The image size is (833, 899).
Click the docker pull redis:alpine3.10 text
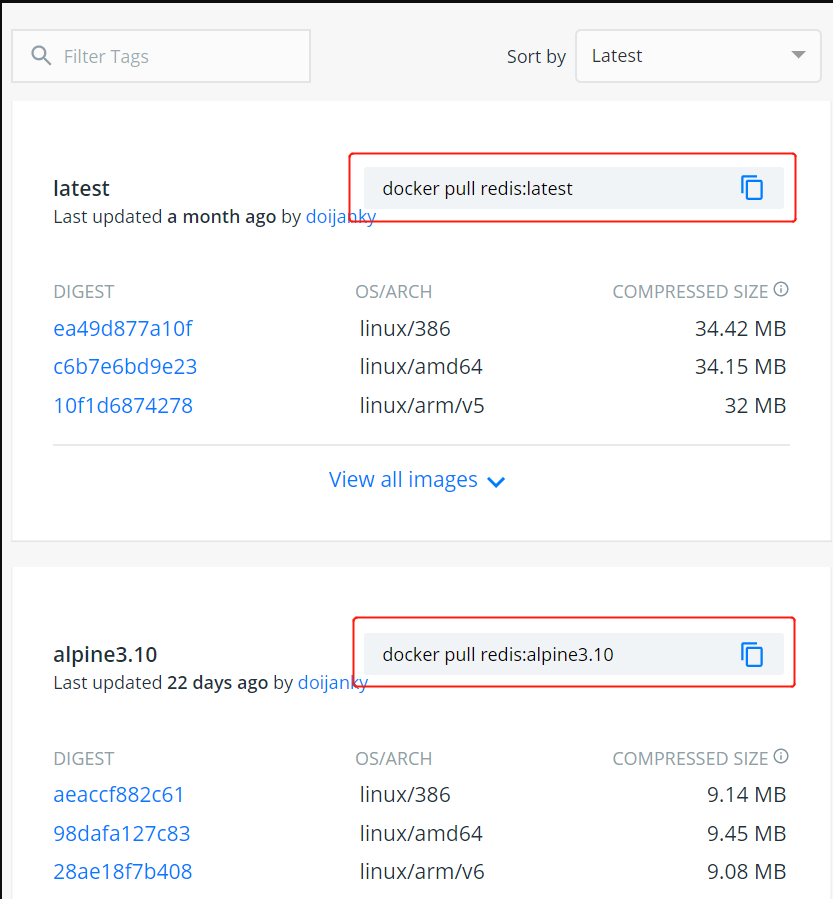tap(498, 656)
